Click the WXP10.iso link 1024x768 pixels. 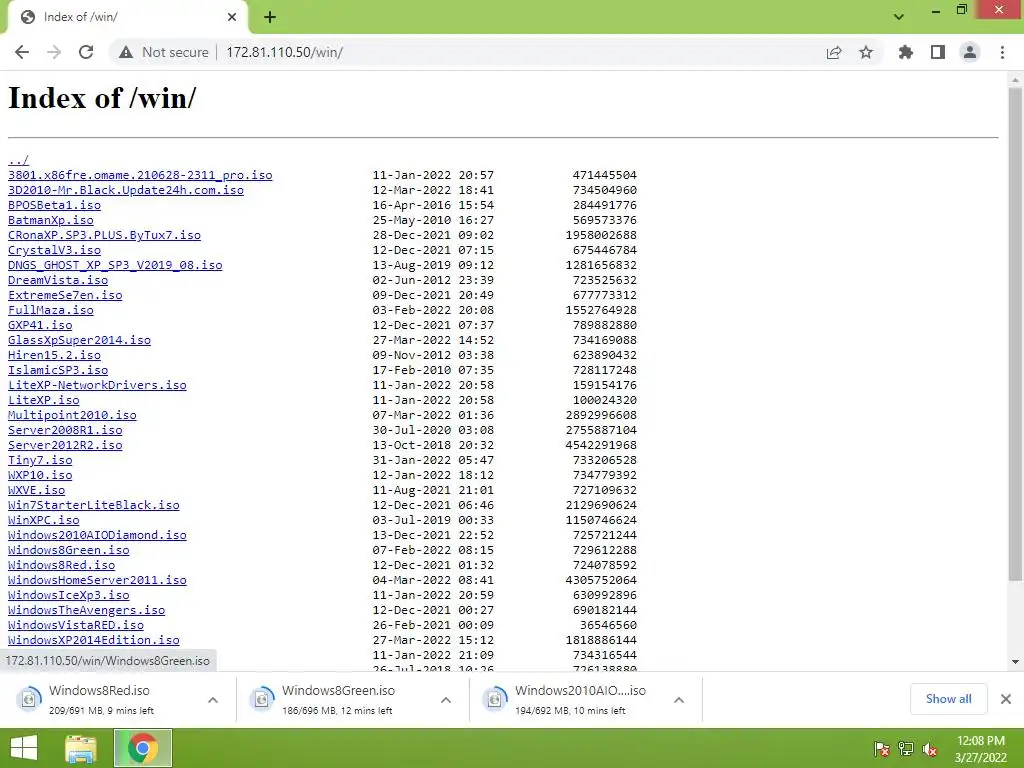click(40, 475)
